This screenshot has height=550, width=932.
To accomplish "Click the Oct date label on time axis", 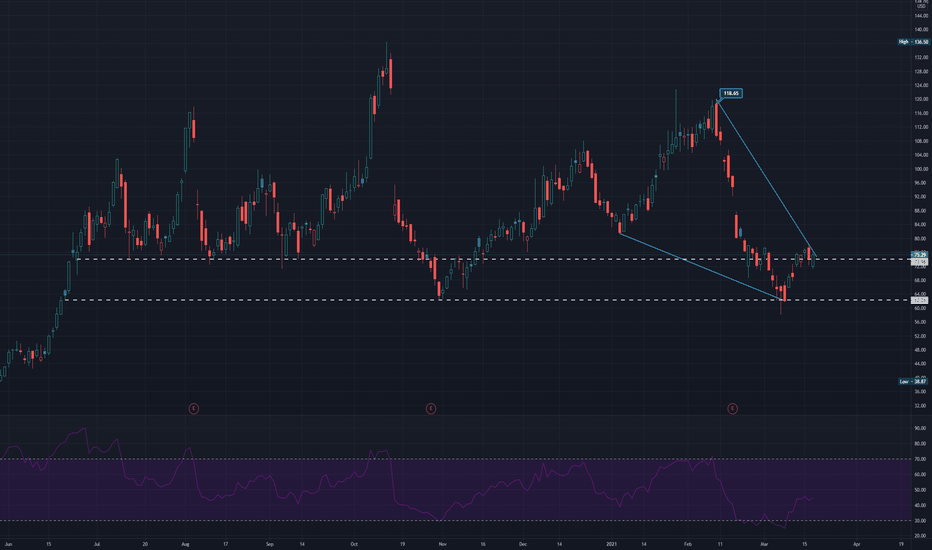I will coord(354,544).
